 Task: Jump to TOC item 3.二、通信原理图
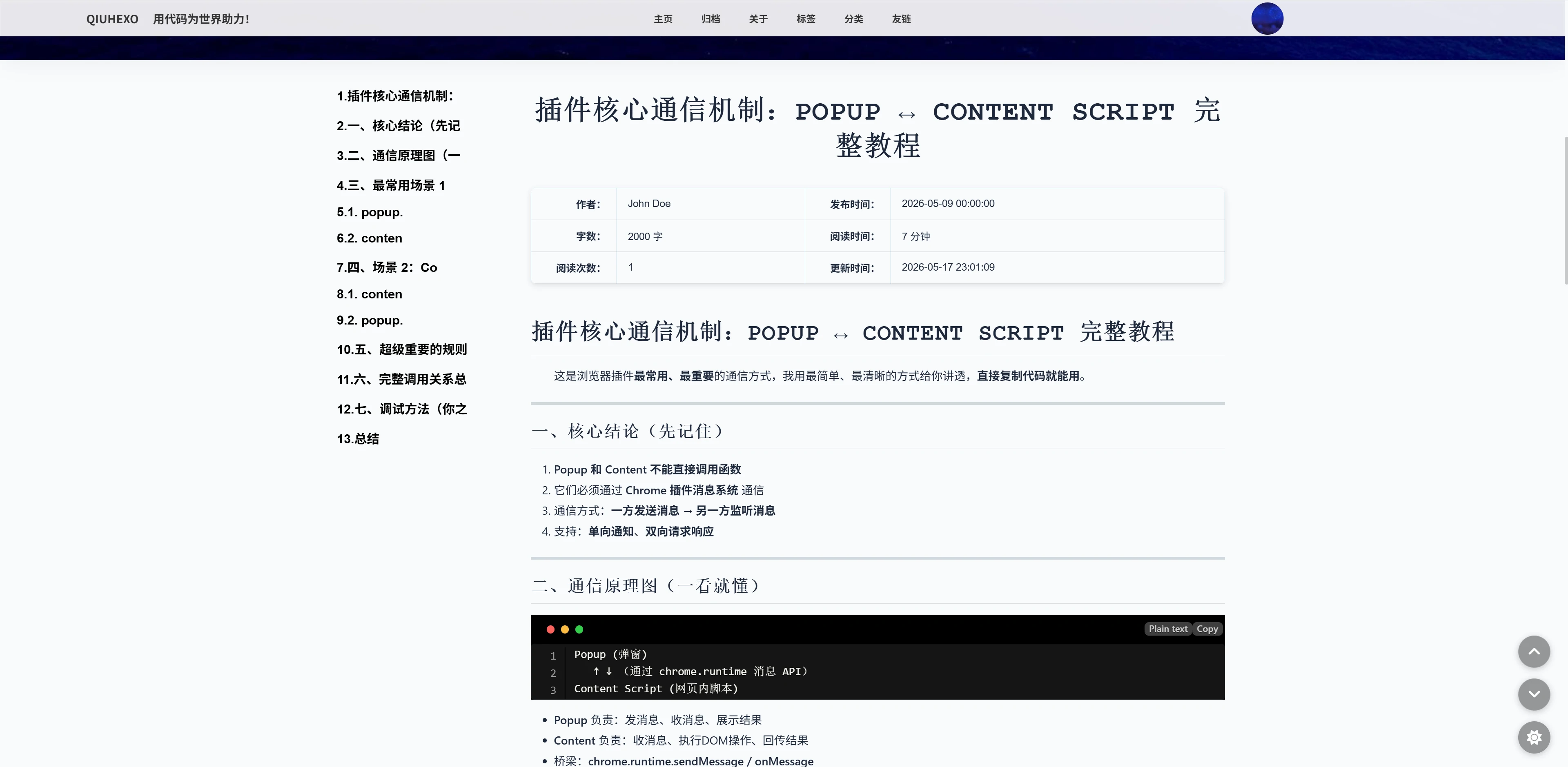coord(398,156)
